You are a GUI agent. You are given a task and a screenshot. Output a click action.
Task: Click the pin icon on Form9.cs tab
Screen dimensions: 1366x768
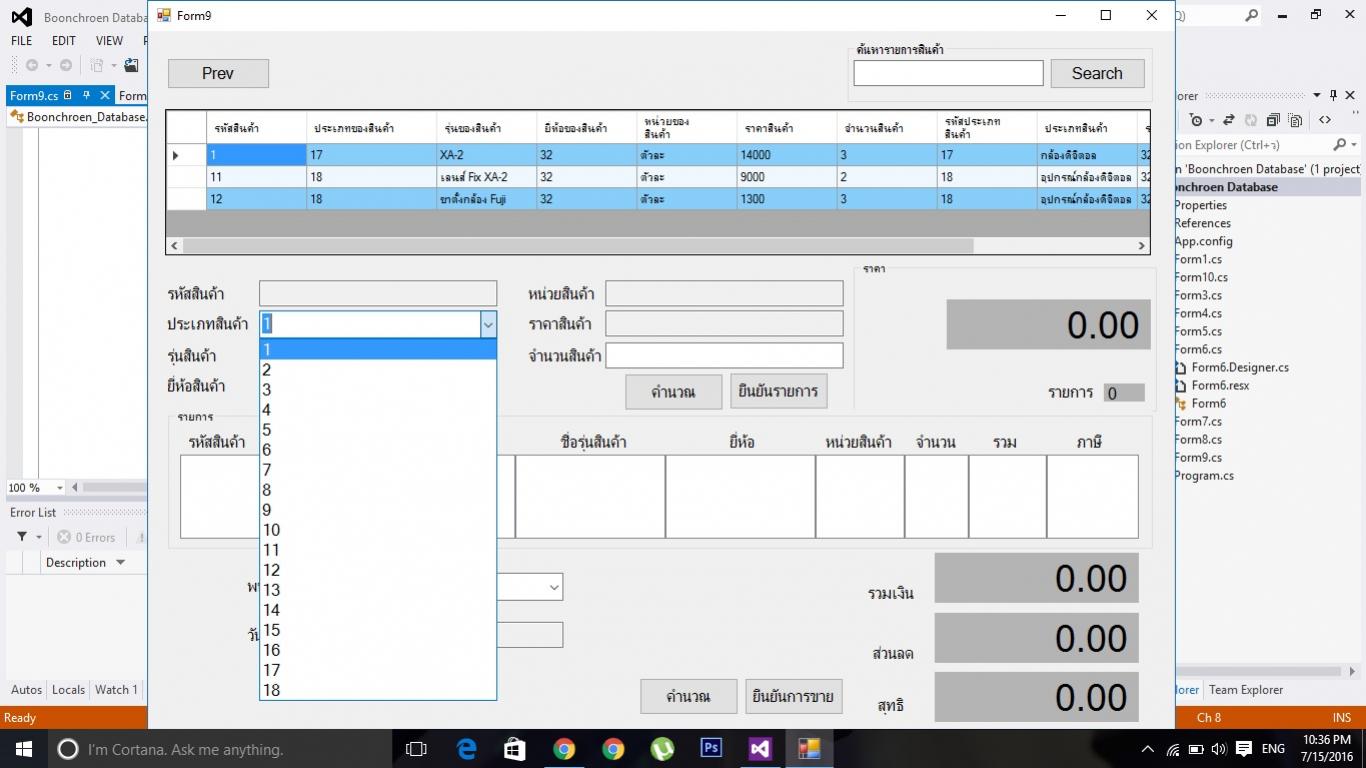click(x=85, y=95)
